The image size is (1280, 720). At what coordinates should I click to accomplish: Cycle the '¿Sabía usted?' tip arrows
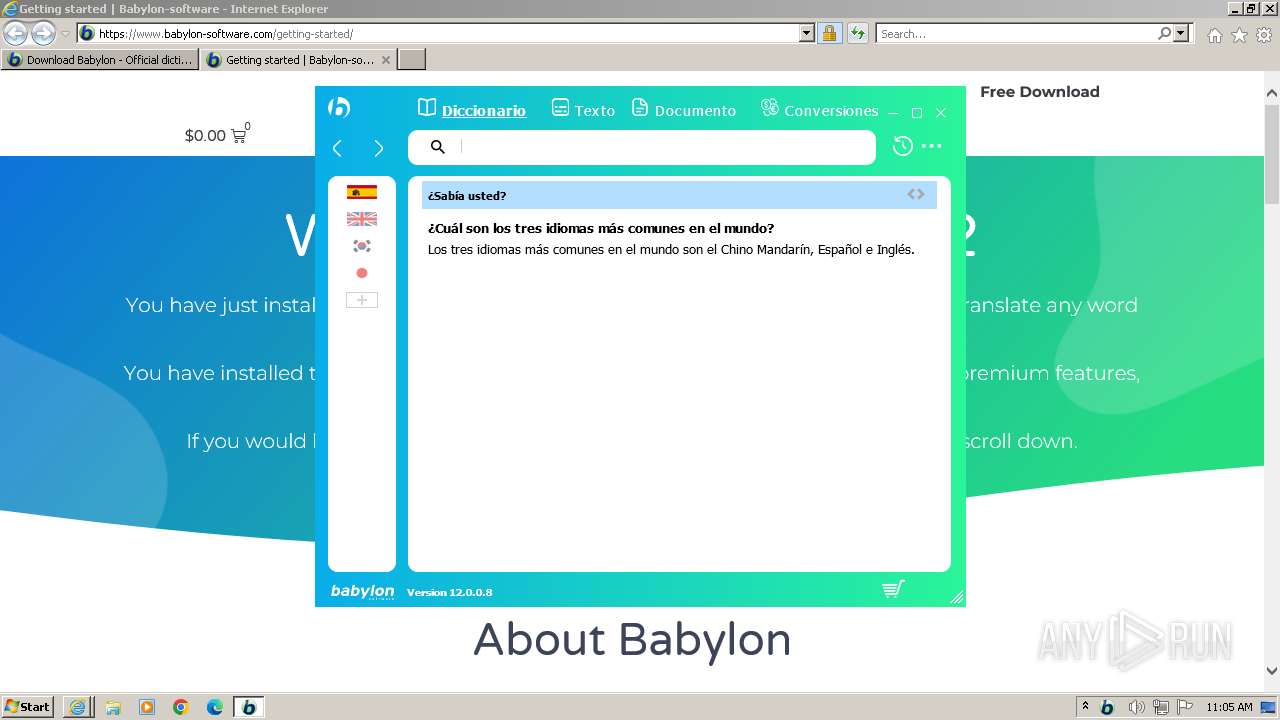916,194
